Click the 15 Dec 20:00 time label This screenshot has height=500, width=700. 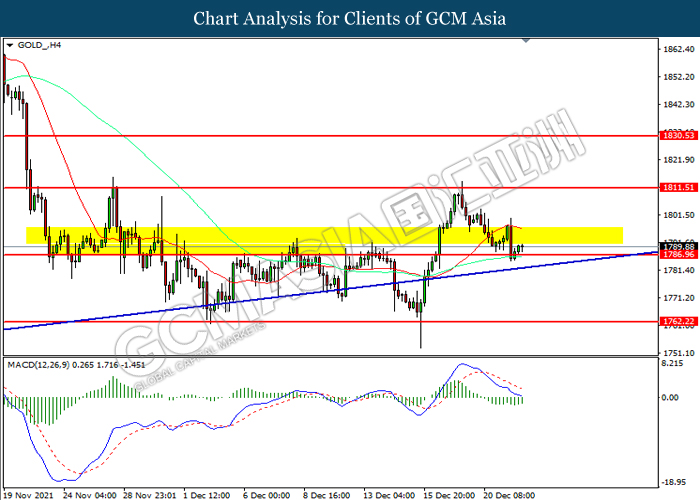[x=449, y=495]
